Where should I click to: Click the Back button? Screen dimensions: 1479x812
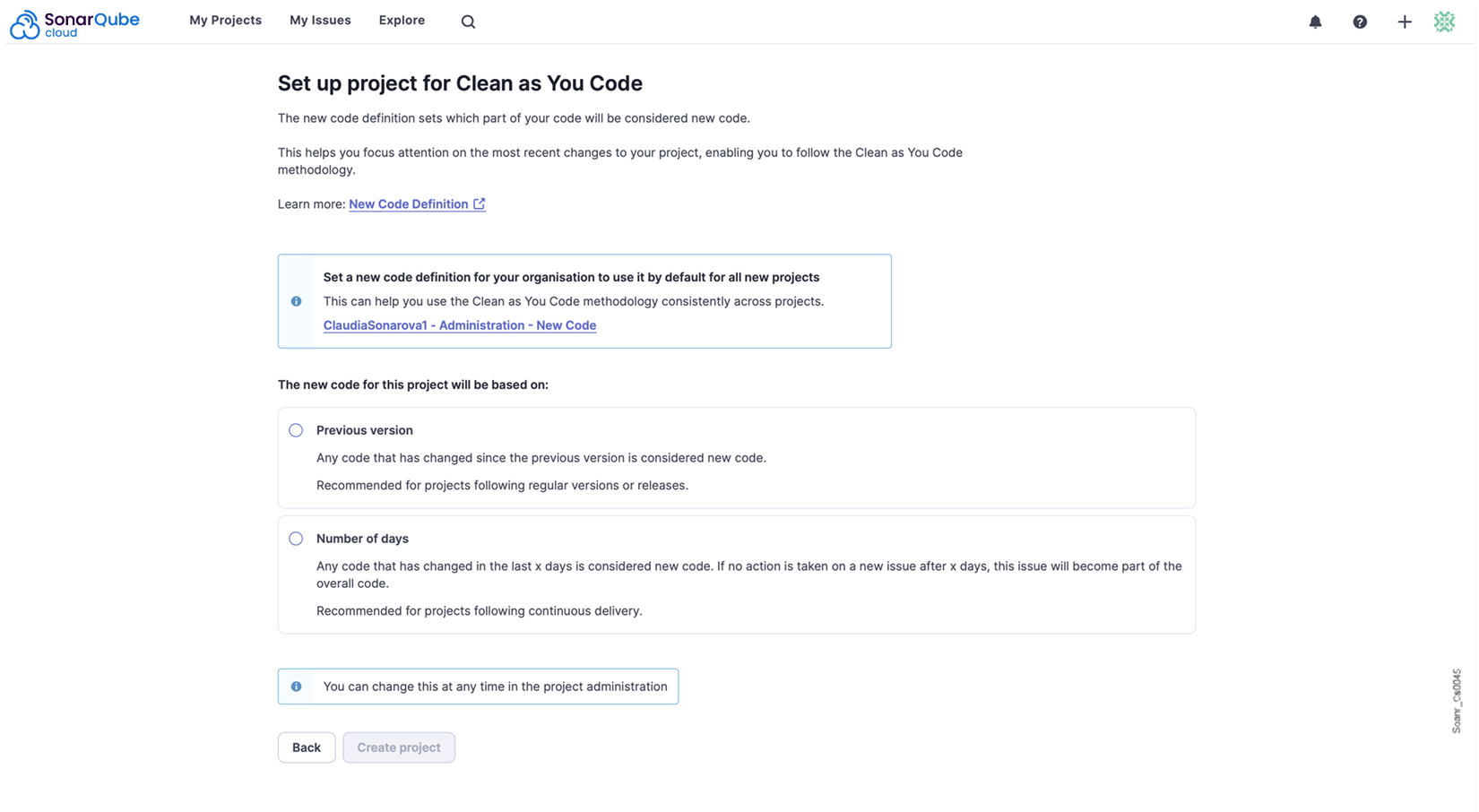307,747
